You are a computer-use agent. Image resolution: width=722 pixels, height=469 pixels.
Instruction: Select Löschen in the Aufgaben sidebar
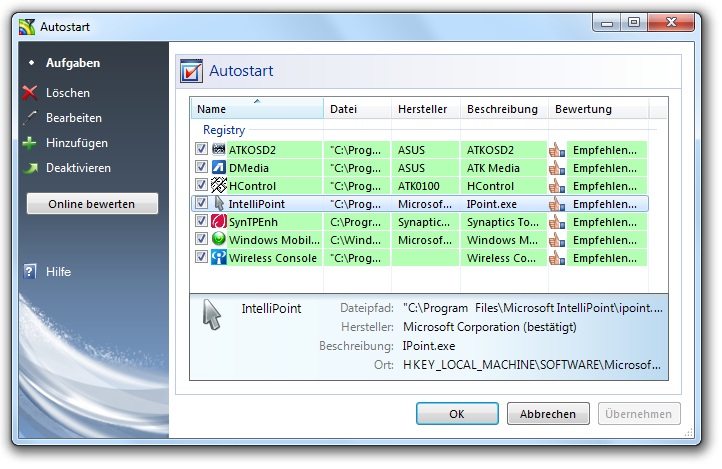click(68, 93)
